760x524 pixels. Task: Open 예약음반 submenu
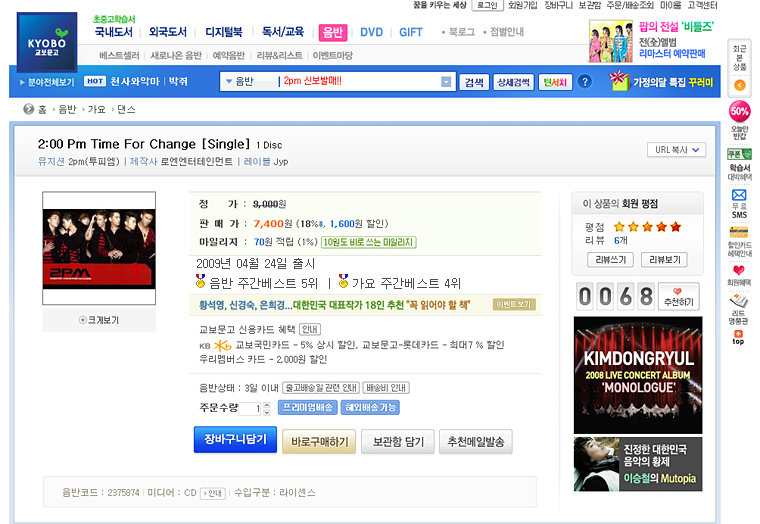[x=229, y=55]
